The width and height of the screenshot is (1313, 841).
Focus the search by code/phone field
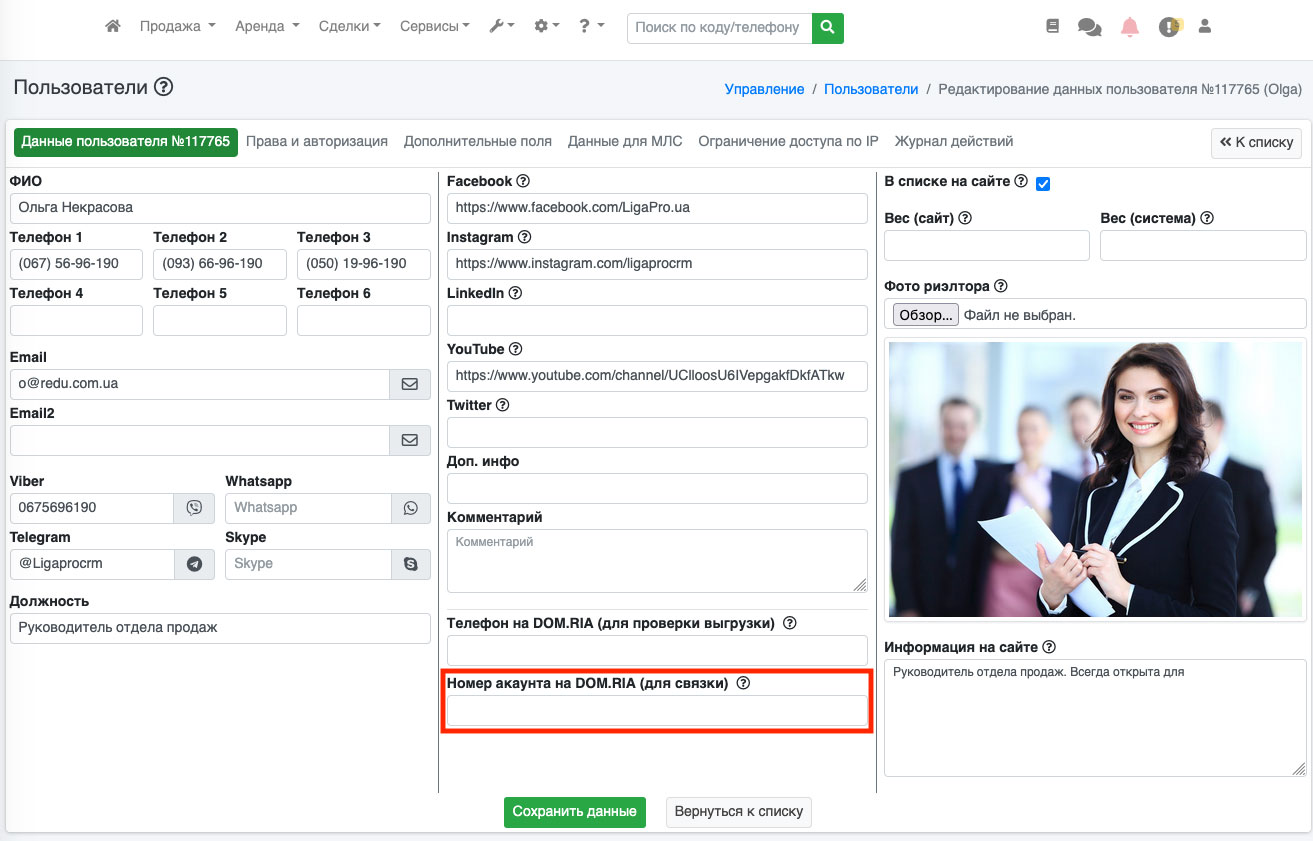point(719,28)
